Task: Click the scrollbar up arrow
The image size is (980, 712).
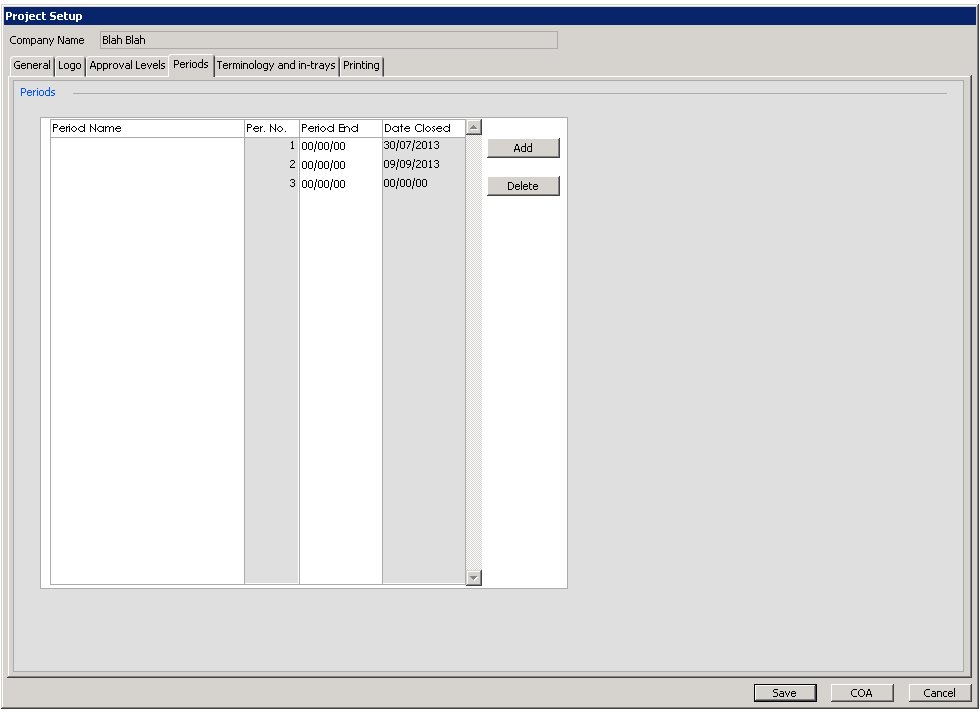Action: click(x=472, y=126)
